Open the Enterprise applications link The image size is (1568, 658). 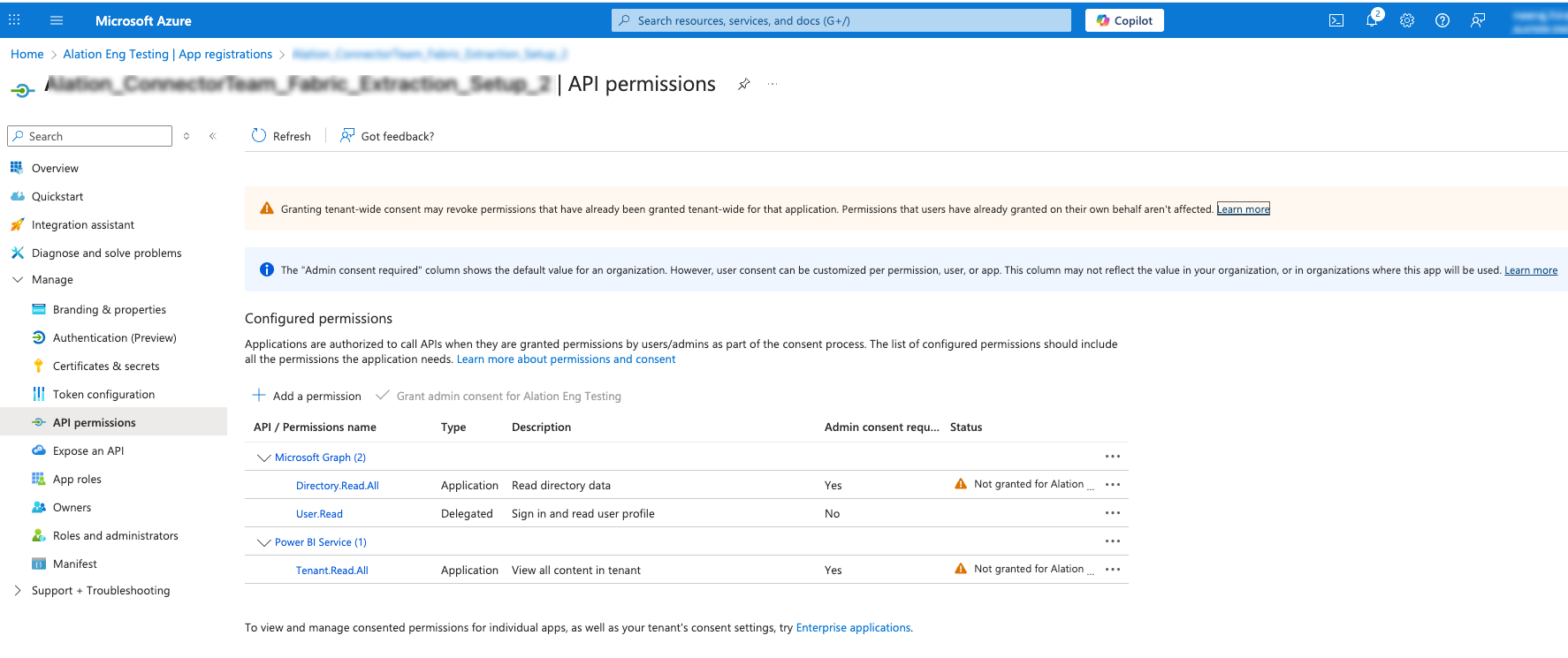pyautogui.click(x=853, y=628)
